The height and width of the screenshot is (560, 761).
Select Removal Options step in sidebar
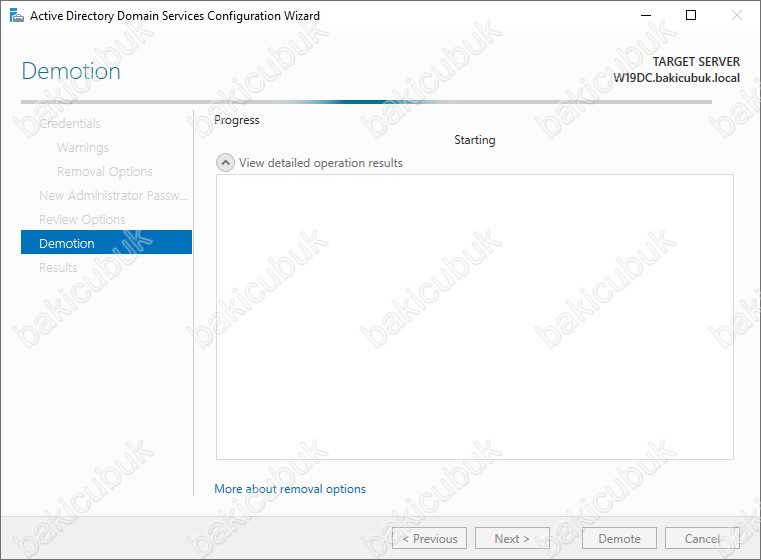[104, 171]
